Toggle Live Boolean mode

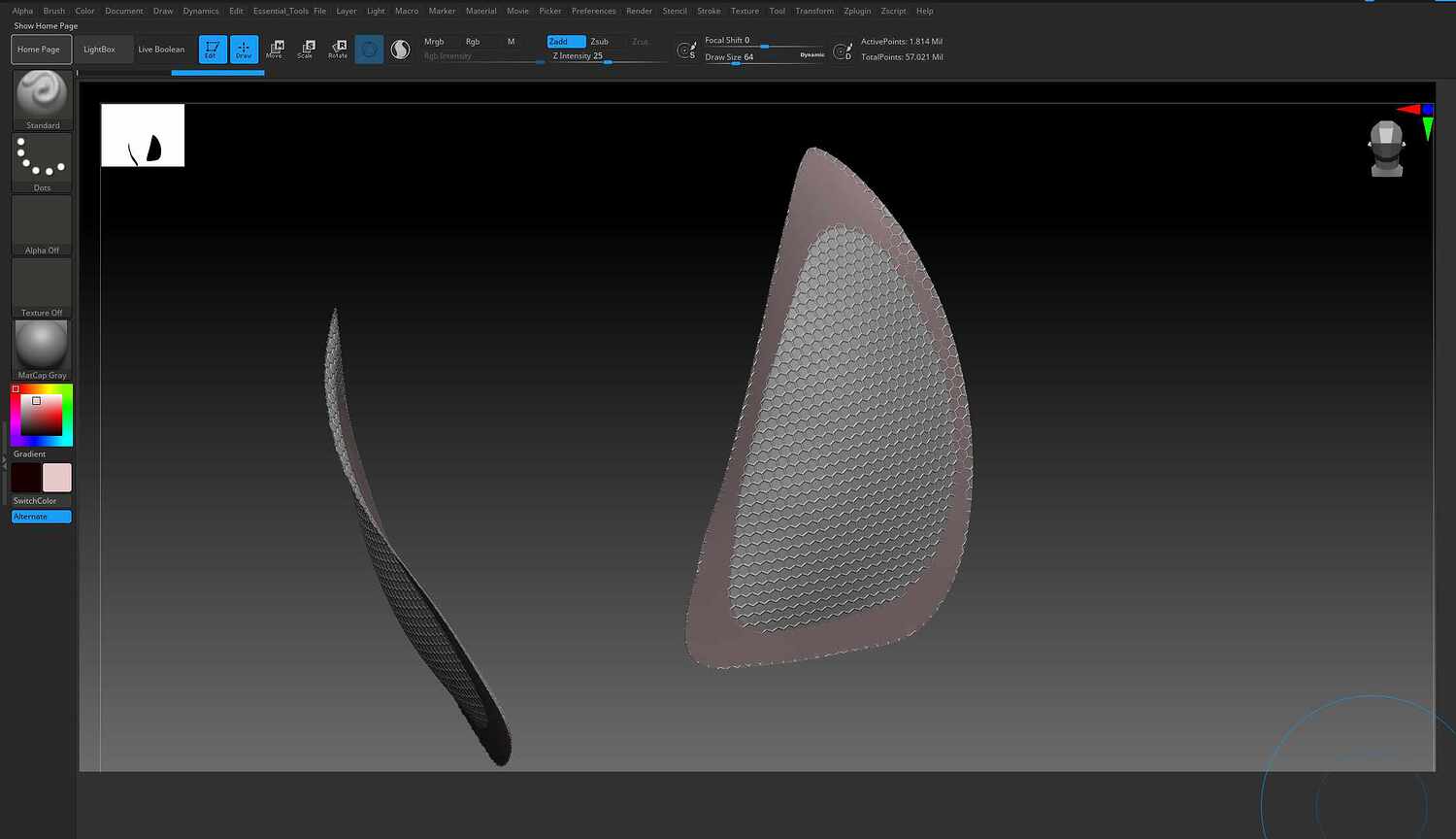pos(161,49)
